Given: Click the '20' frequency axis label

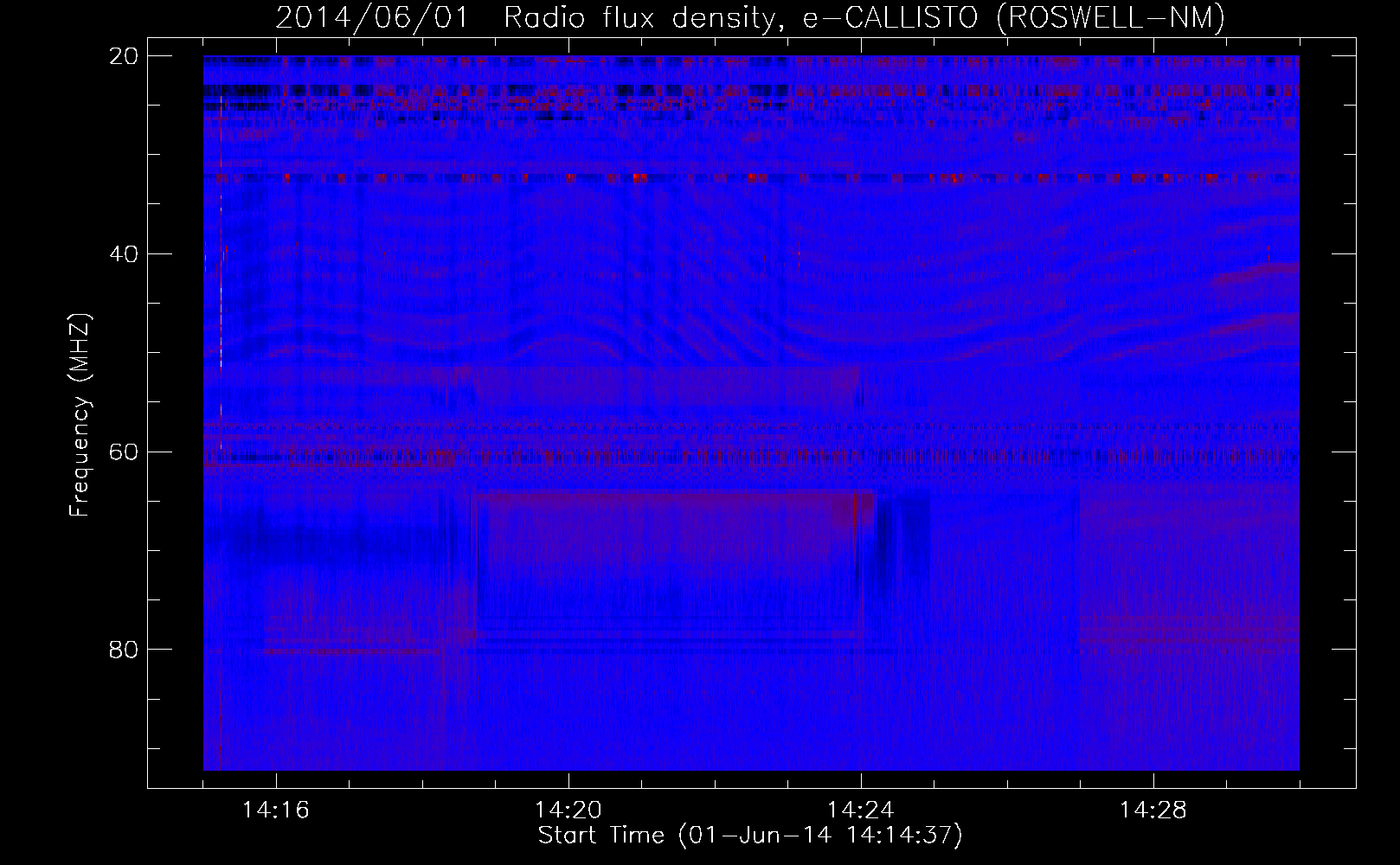Looking at the screenshot, I should [x=124, y=56].
